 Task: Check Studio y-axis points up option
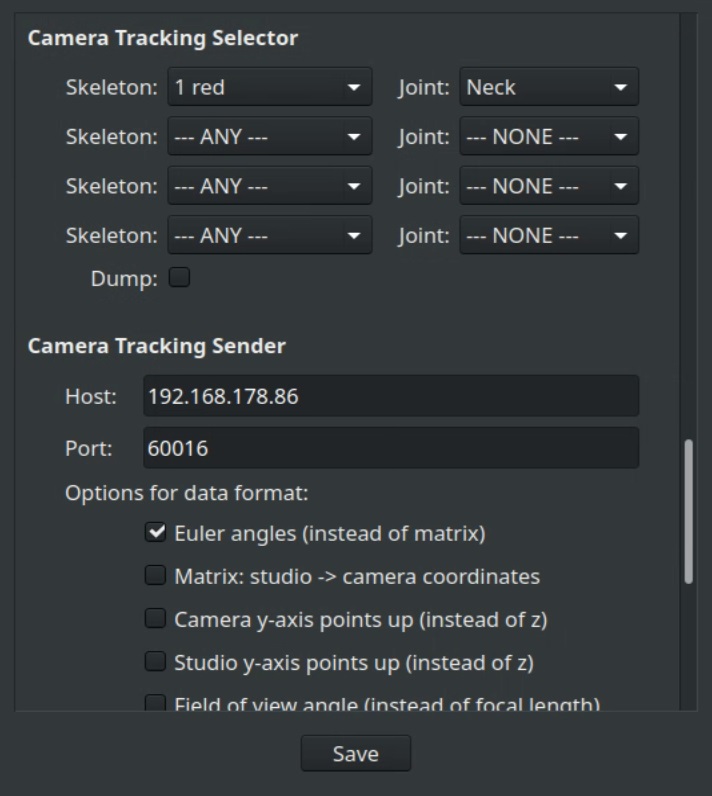click(156, 662)
